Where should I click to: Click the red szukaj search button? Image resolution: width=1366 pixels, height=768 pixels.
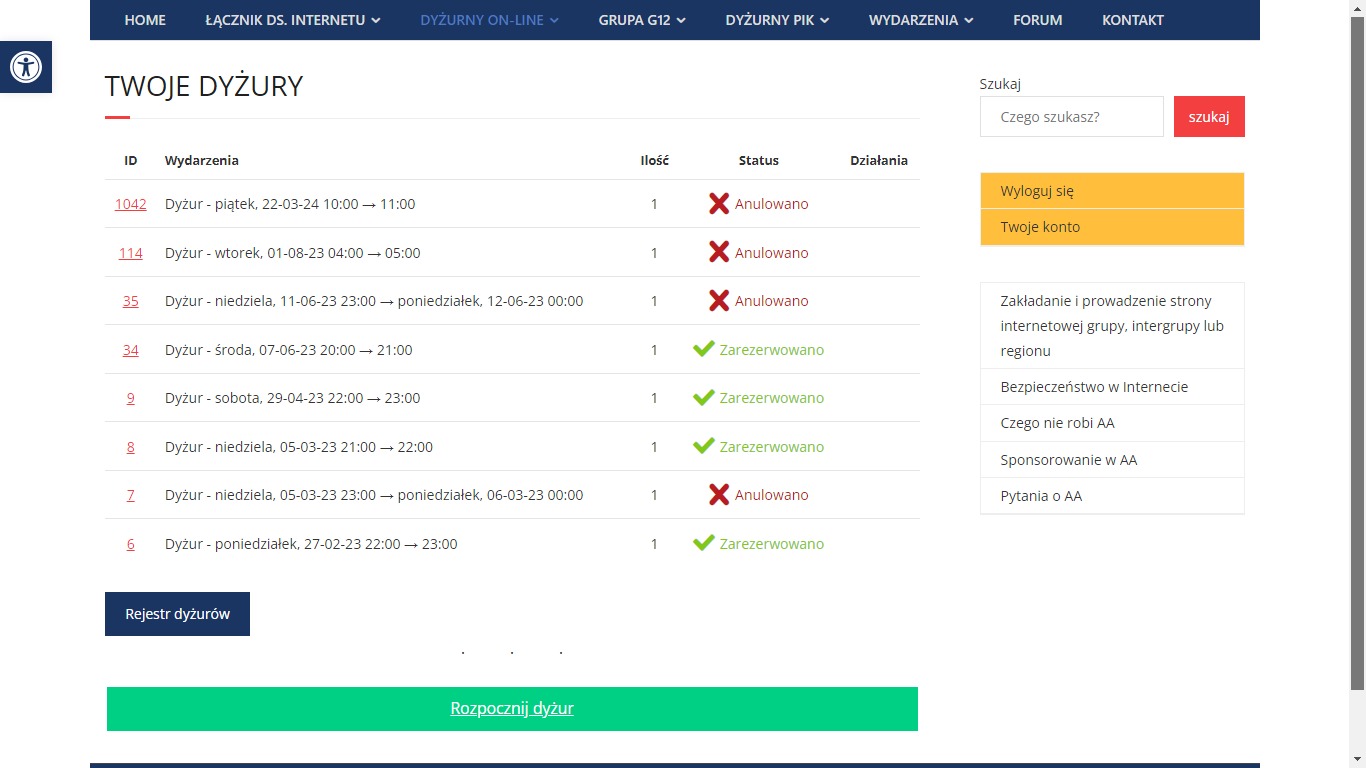click(x=1208, y=117)
